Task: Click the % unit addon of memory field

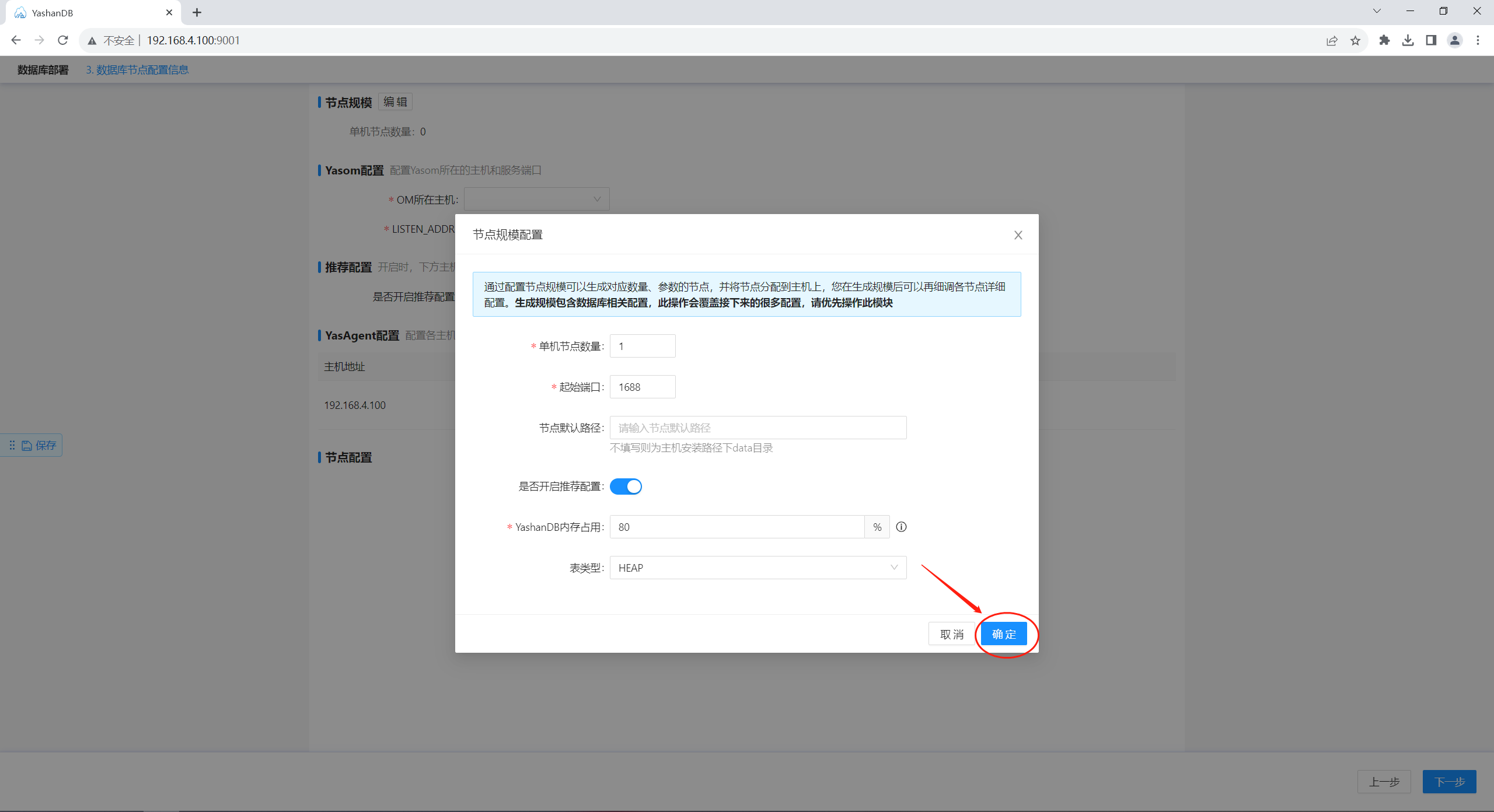Action: pos(877,527)
